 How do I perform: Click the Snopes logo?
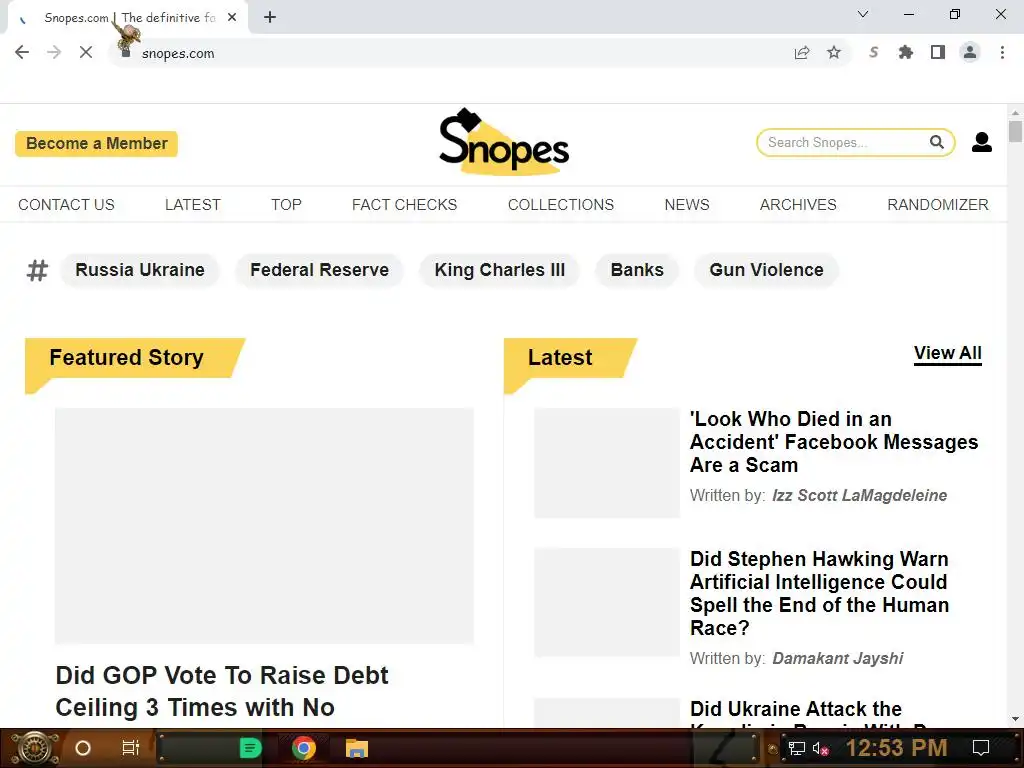(x=504, y=142)
